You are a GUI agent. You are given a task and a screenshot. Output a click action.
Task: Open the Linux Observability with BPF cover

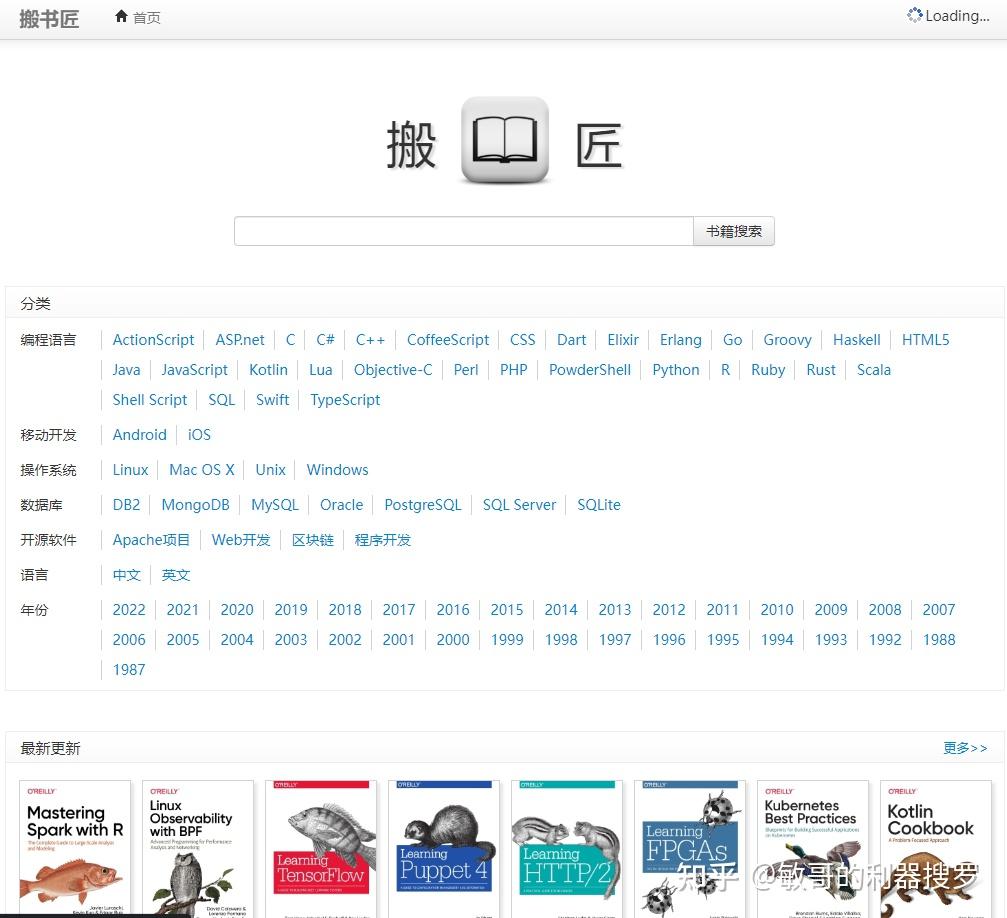coord(198,848)
